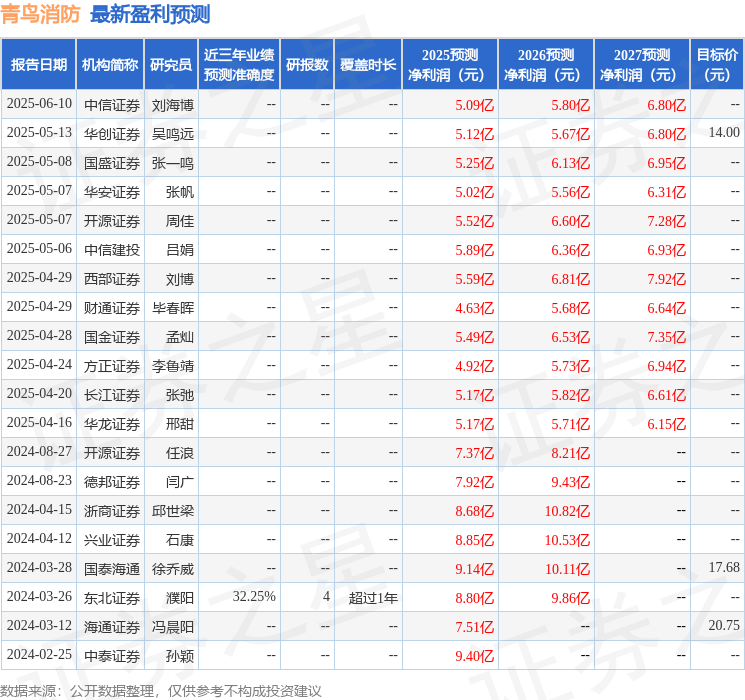Click the 研究员 column header
This screenshot has height=700, width=745.
(171, 65)
